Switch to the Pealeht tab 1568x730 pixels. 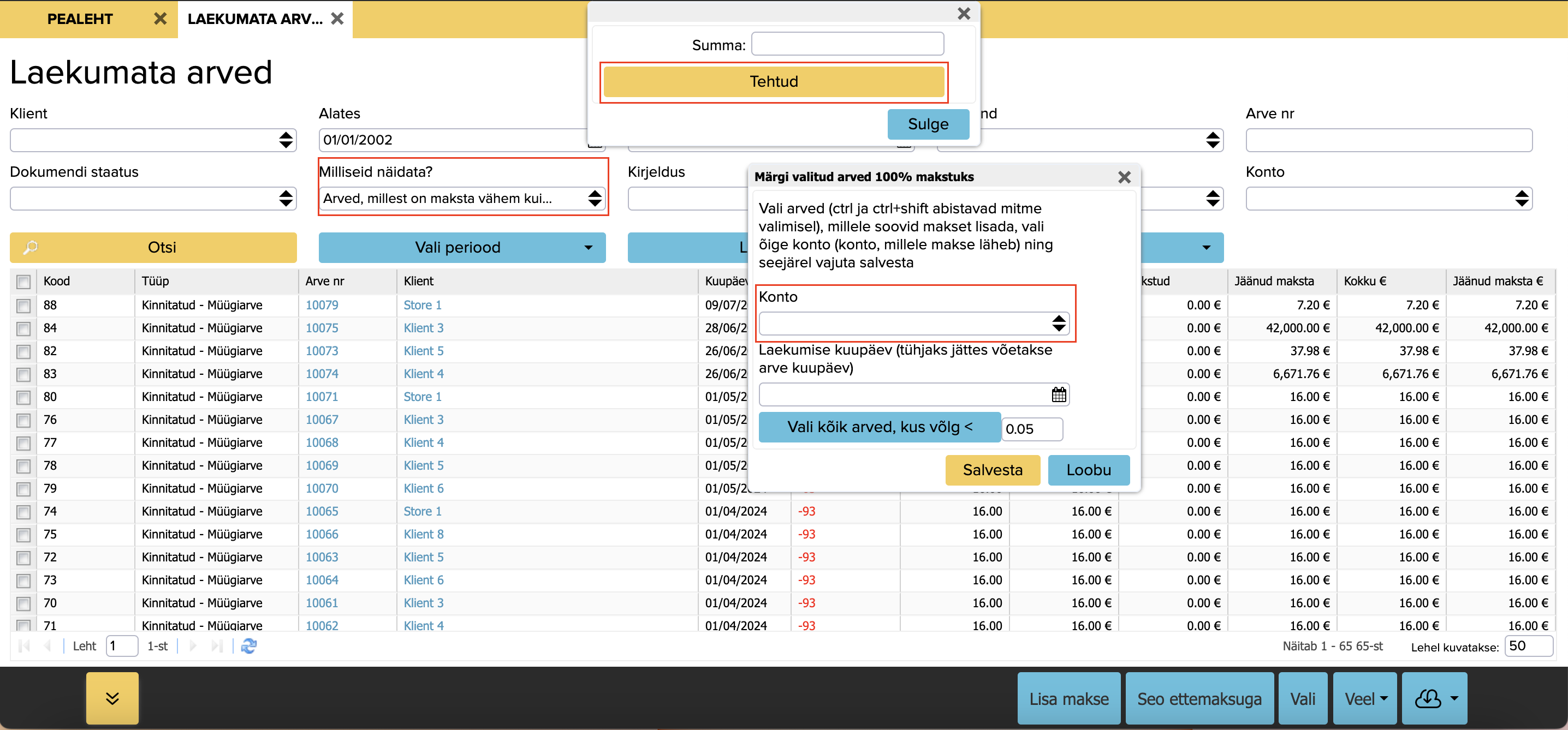pos(80,19)
